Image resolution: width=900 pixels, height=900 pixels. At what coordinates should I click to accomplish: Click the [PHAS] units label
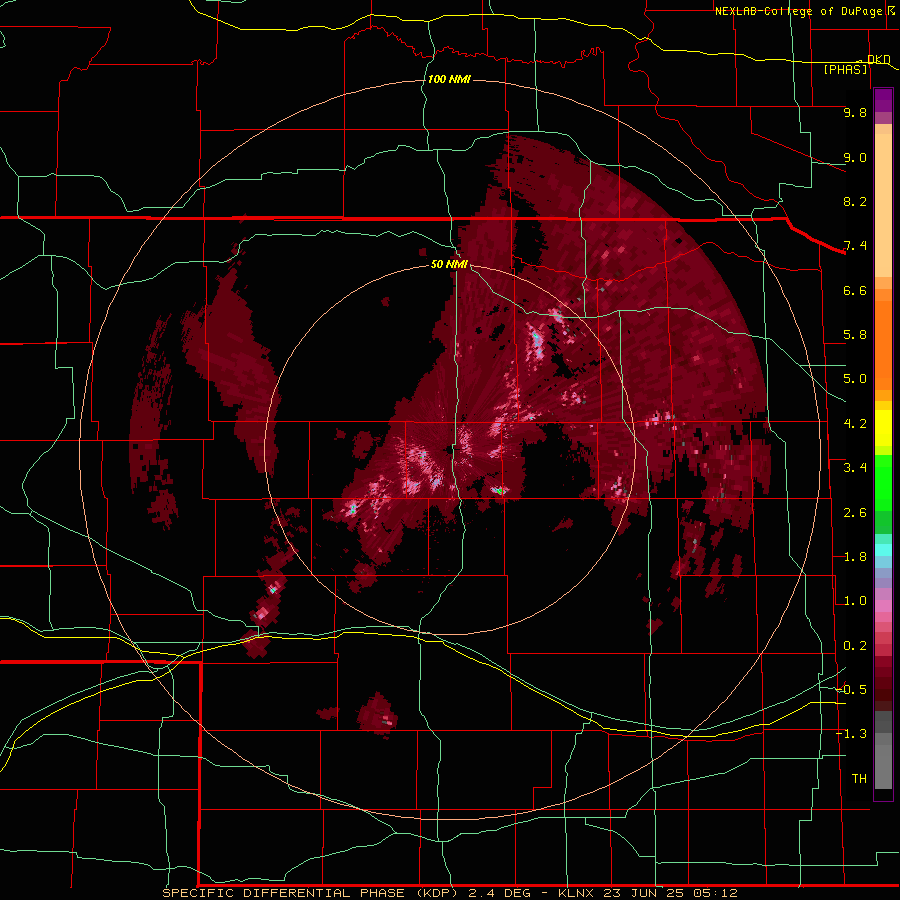tap(845, 69)
